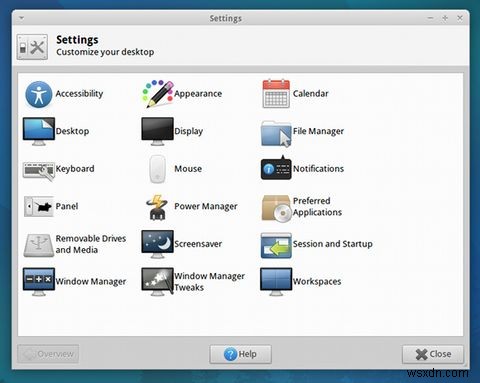This screenshot has width=480, height=383.
Task: Click the Help button
Action: (x=240, y=354)
